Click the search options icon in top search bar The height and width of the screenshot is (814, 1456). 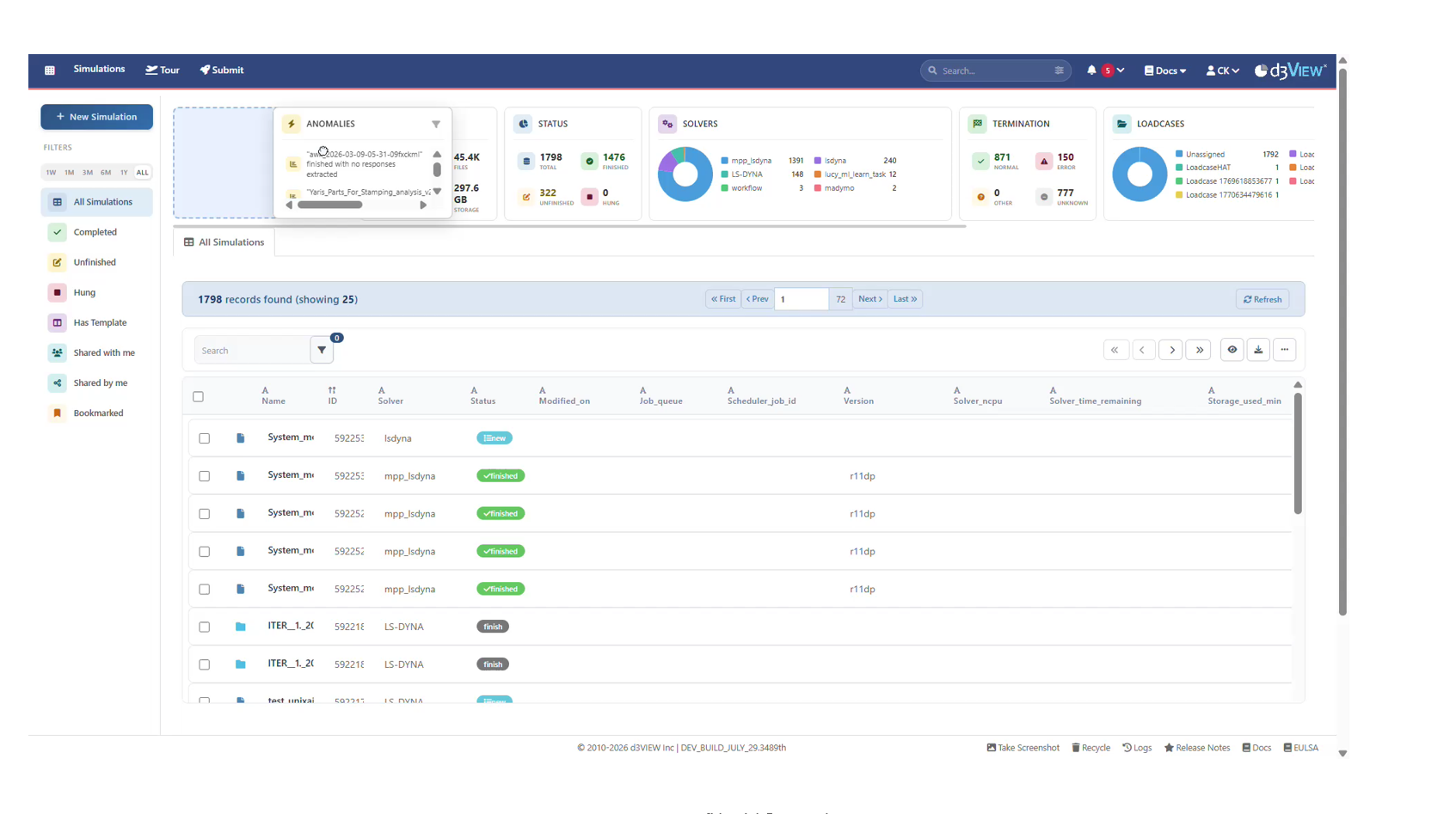1059,70
